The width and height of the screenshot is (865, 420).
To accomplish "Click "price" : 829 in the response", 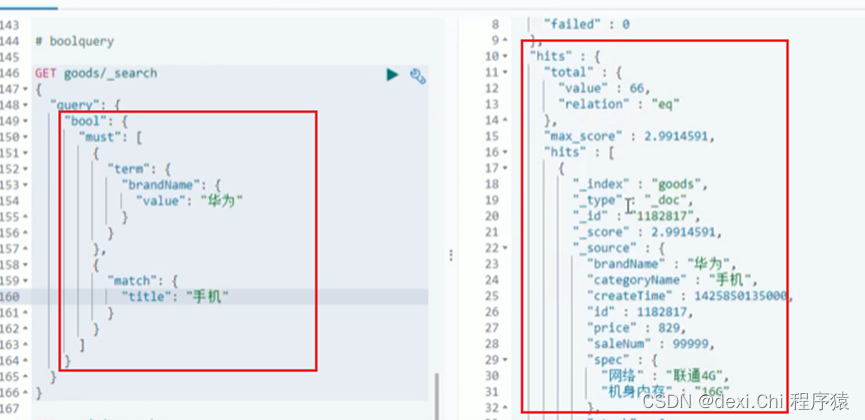I will pos(636,328).
